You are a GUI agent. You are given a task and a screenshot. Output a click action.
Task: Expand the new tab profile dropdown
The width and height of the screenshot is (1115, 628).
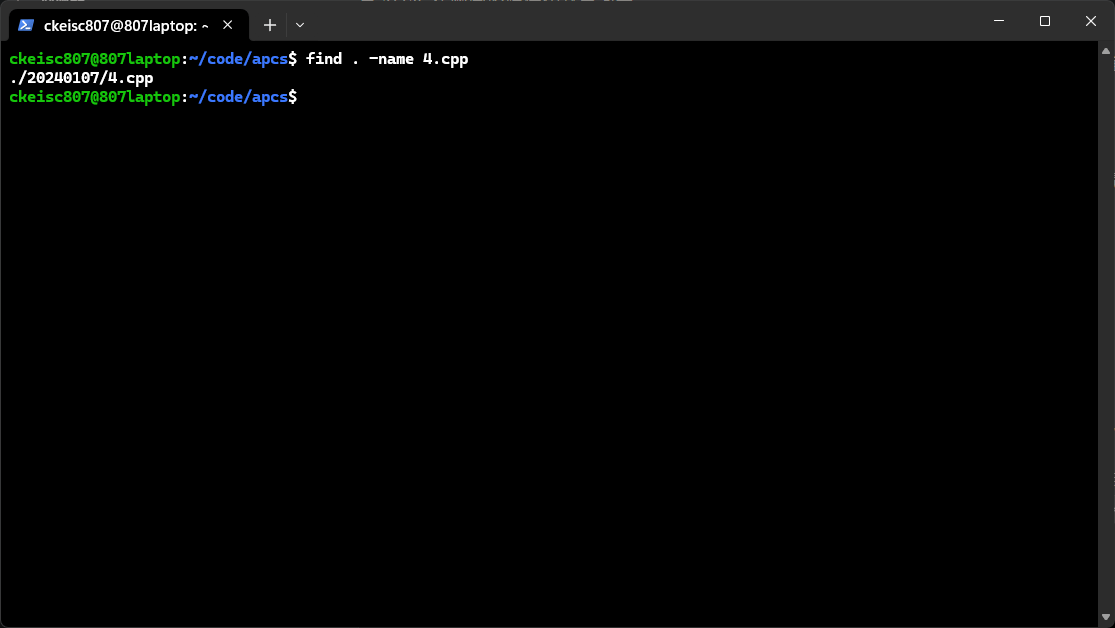(x=300, y=25)
